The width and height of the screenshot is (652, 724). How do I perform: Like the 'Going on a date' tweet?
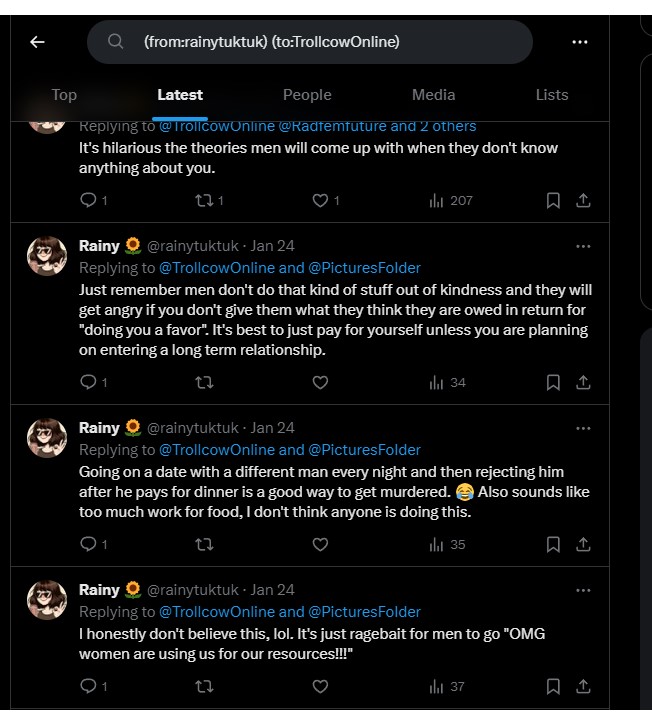(x=320, y=545)
